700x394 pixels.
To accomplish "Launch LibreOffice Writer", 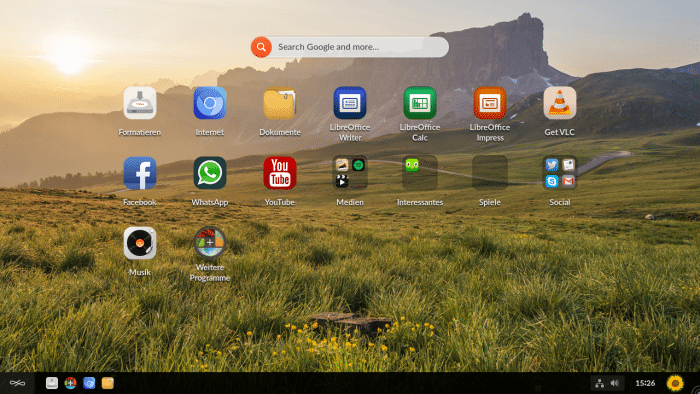I will 350,103.
